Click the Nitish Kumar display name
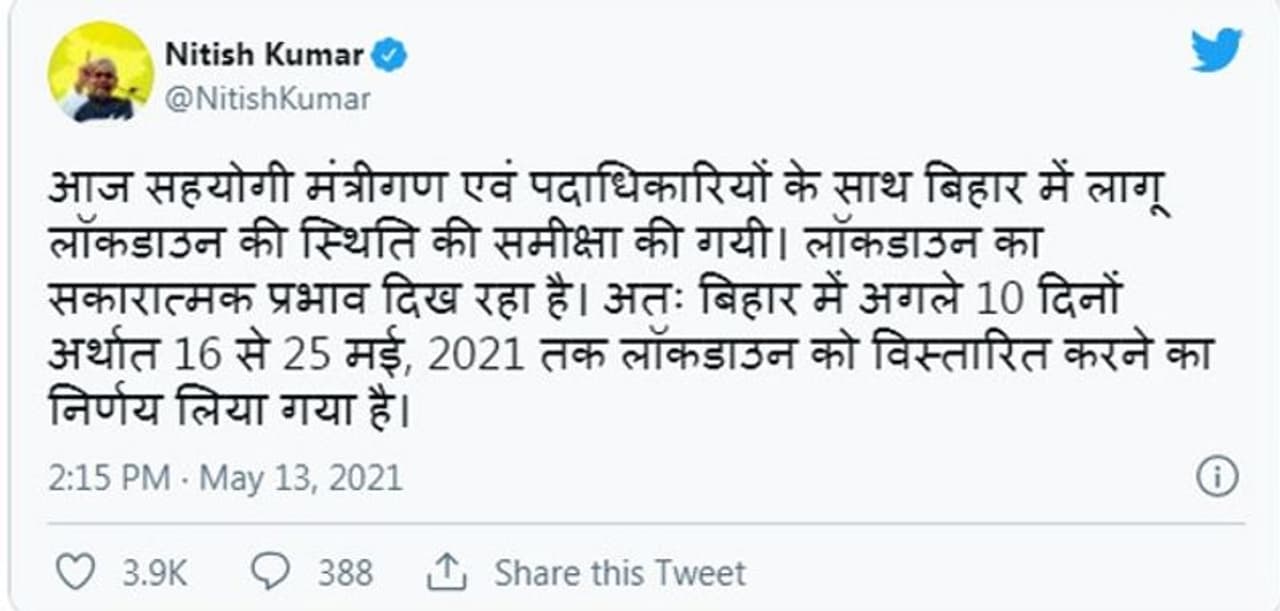Image resolution: width=1280 pixels, height=611 pixels. click(x=264, y=55)
